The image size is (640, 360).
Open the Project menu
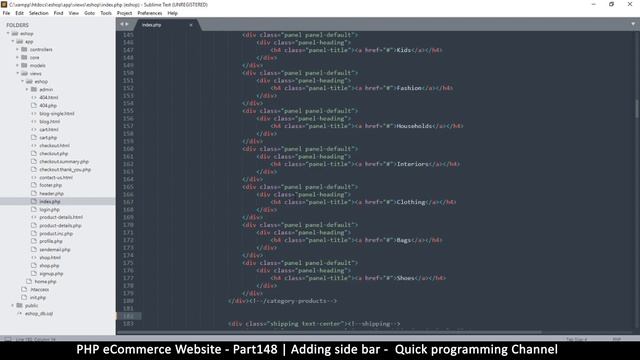point(124,13)
